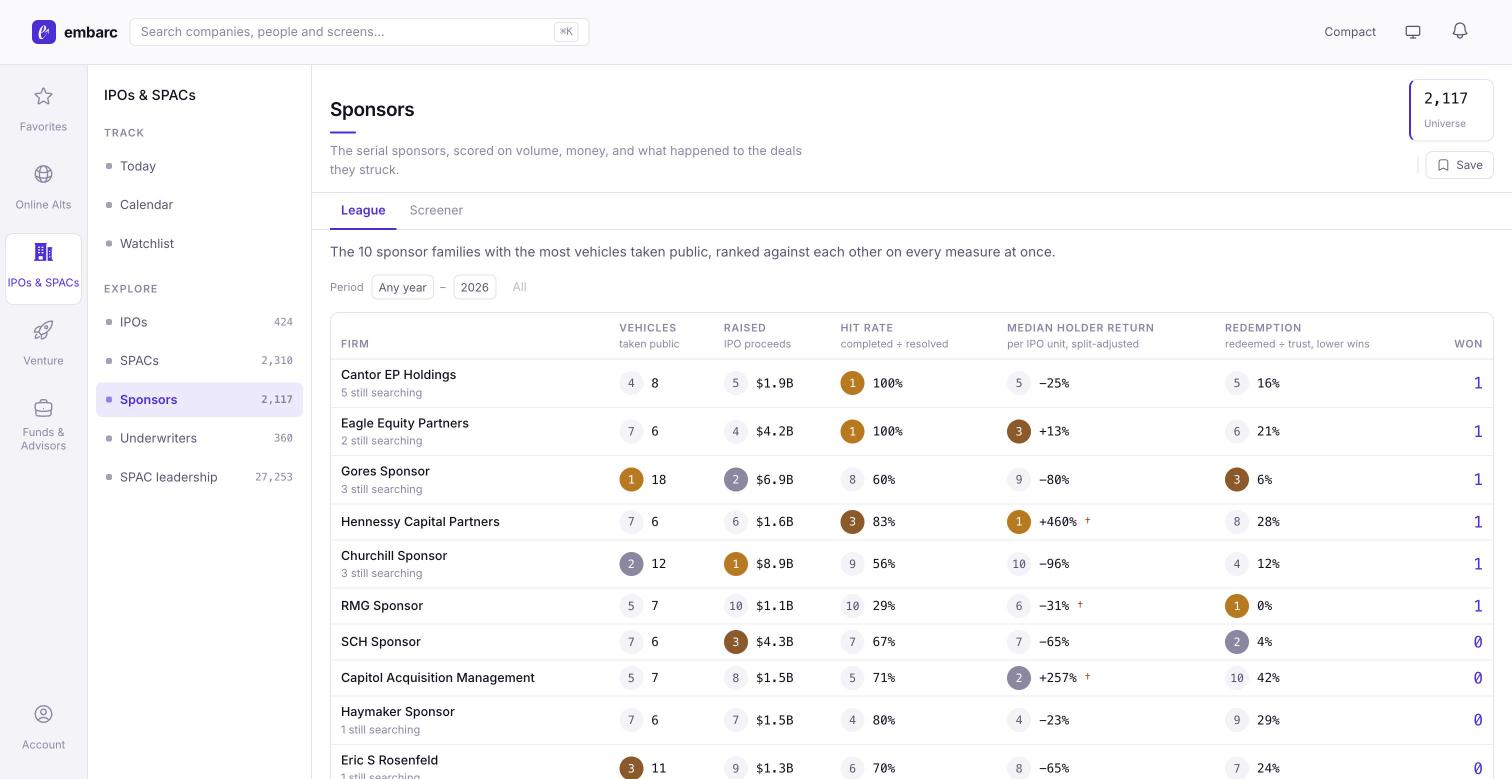Viewport: 1512px width, 779px height.
Task: Open Watchlist in sidebar
Action: coord(199,244)
